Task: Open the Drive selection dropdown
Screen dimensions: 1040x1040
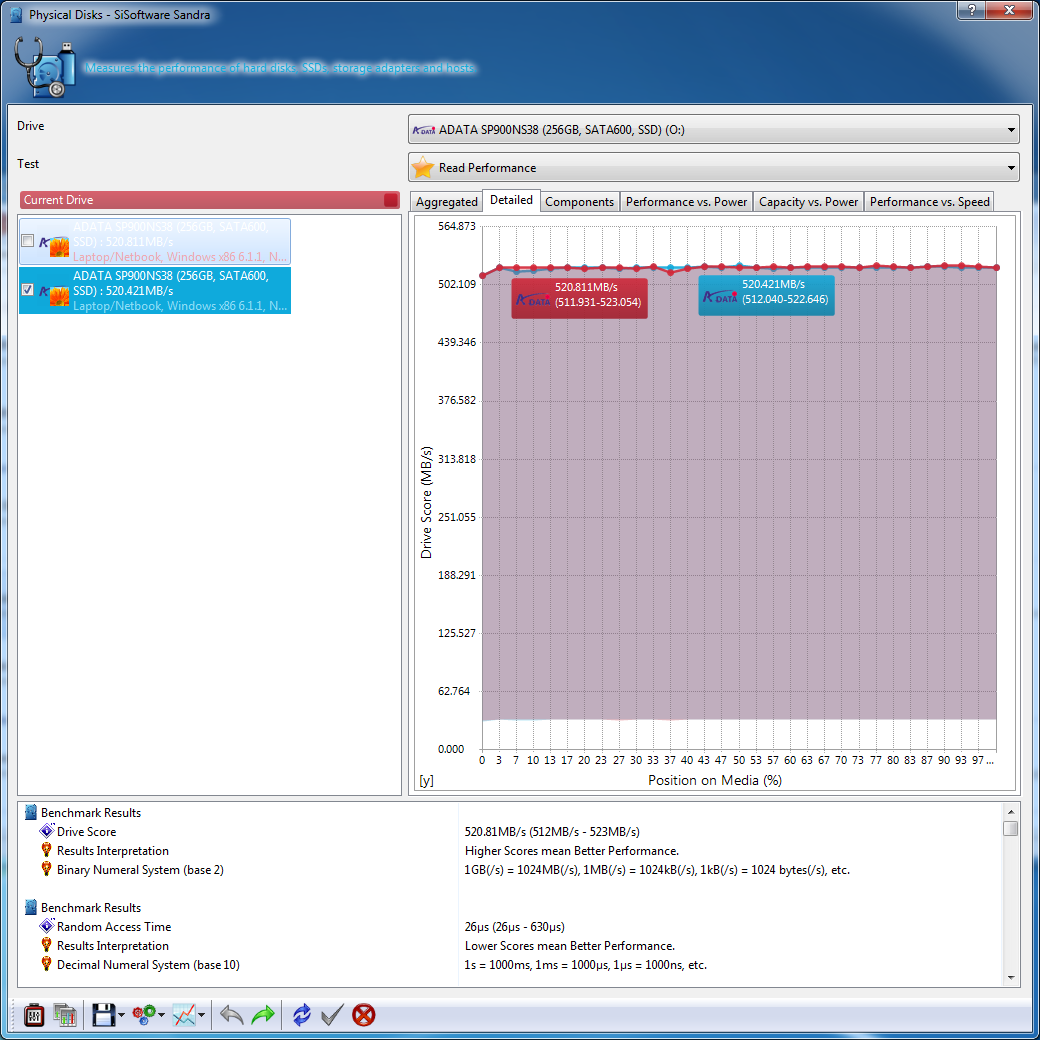Action: (714, 130)
